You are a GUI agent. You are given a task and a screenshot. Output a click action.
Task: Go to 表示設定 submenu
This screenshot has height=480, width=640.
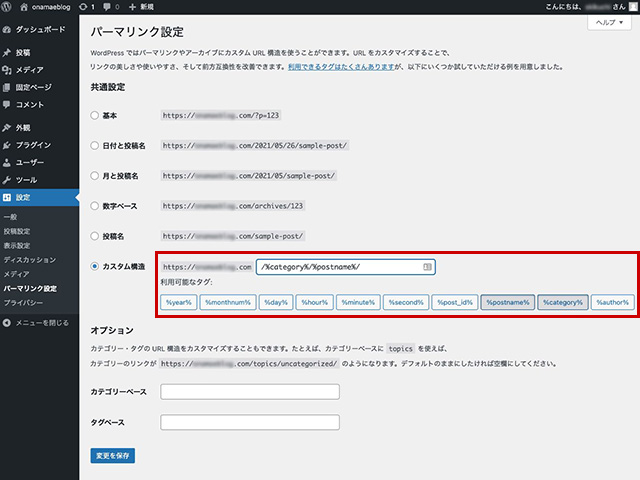(x=17, y=246)
